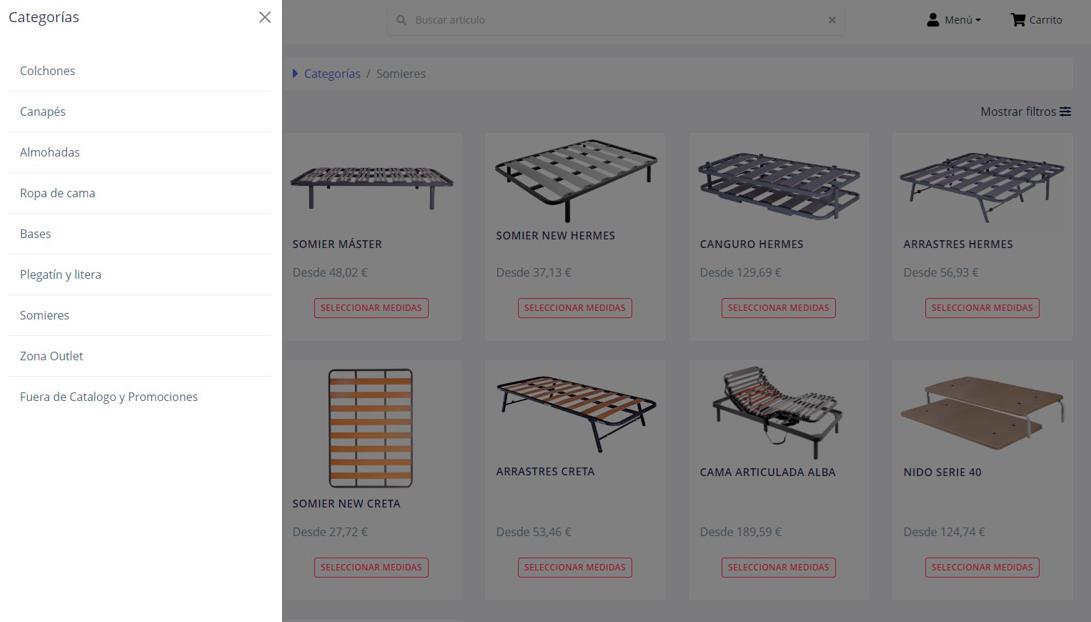
Task: Select Almohadas from the category list
Action: (x=49, y=152)
